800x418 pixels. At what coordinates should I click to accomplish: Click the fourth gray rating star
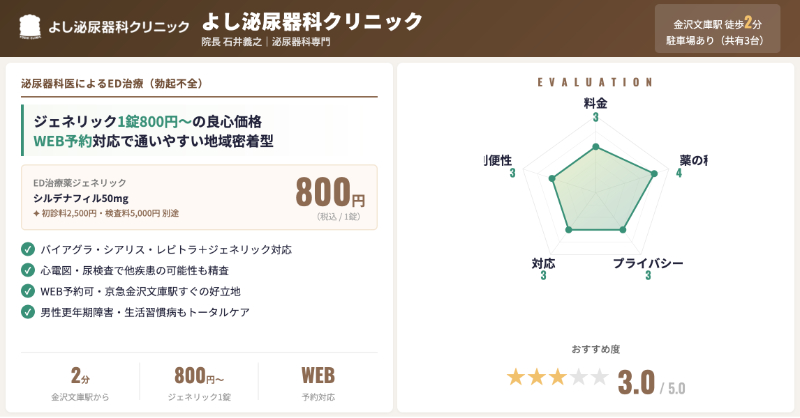point(579,378)
